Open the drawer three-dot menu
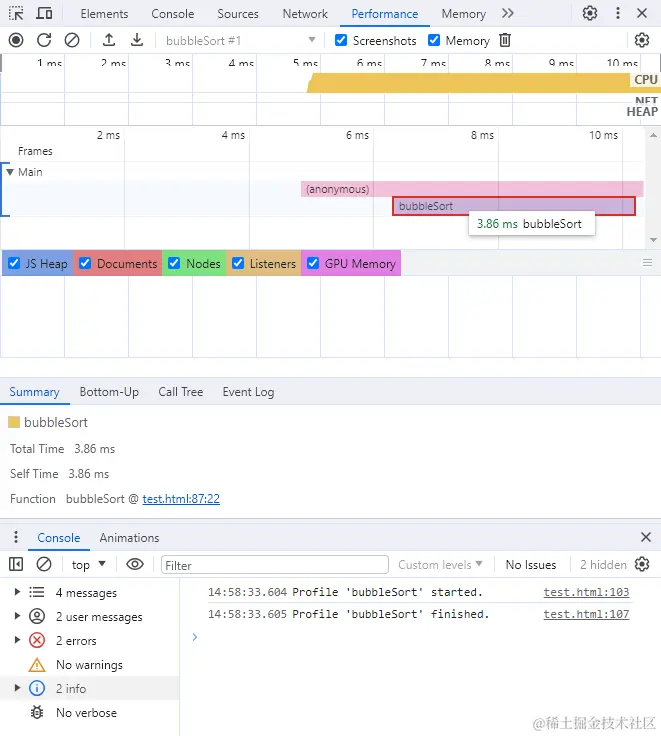 [16, 537]
